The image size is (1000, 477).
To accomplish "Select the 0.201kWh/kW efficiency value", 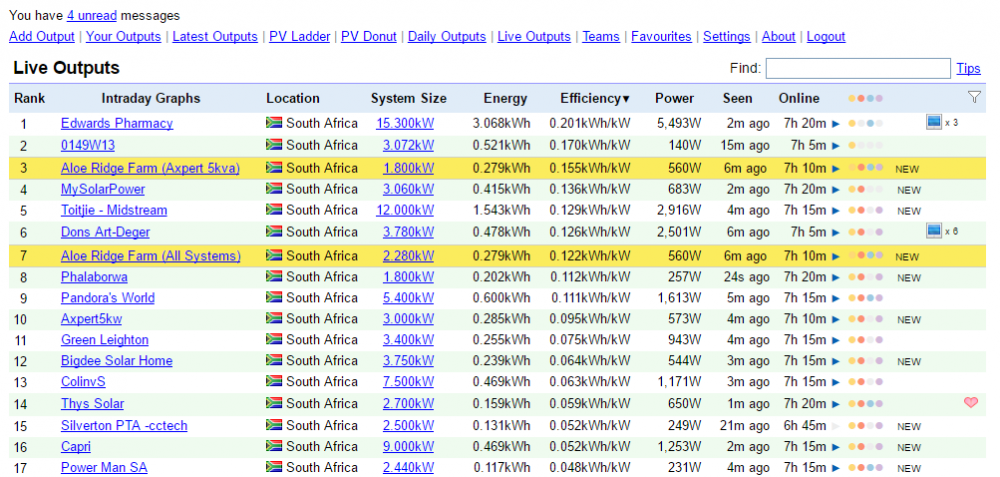I will point(590,123).
